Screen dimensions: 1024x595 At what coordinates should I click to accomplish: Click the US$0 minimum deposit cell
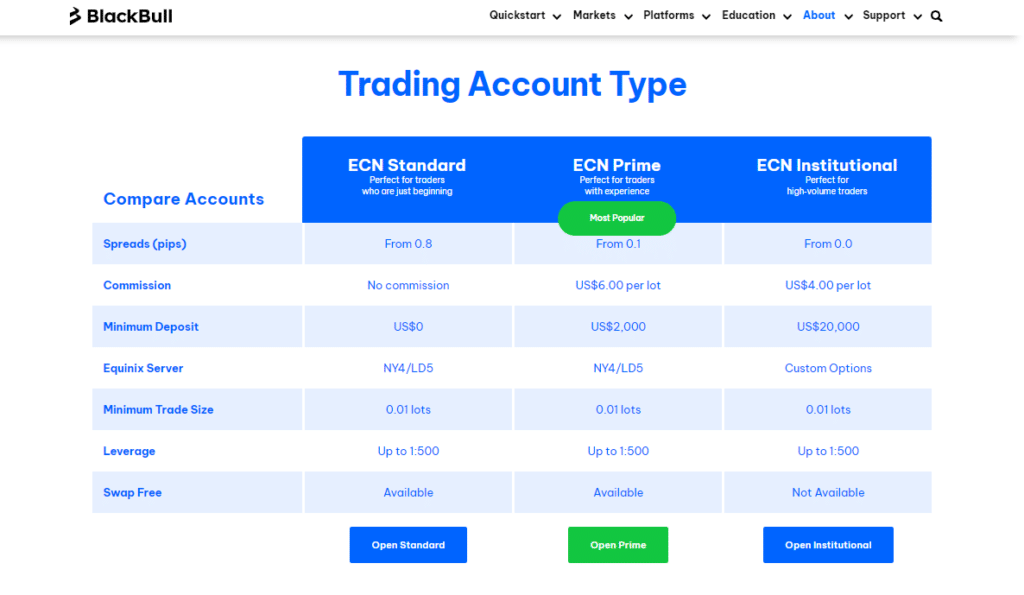coord(408,327)
